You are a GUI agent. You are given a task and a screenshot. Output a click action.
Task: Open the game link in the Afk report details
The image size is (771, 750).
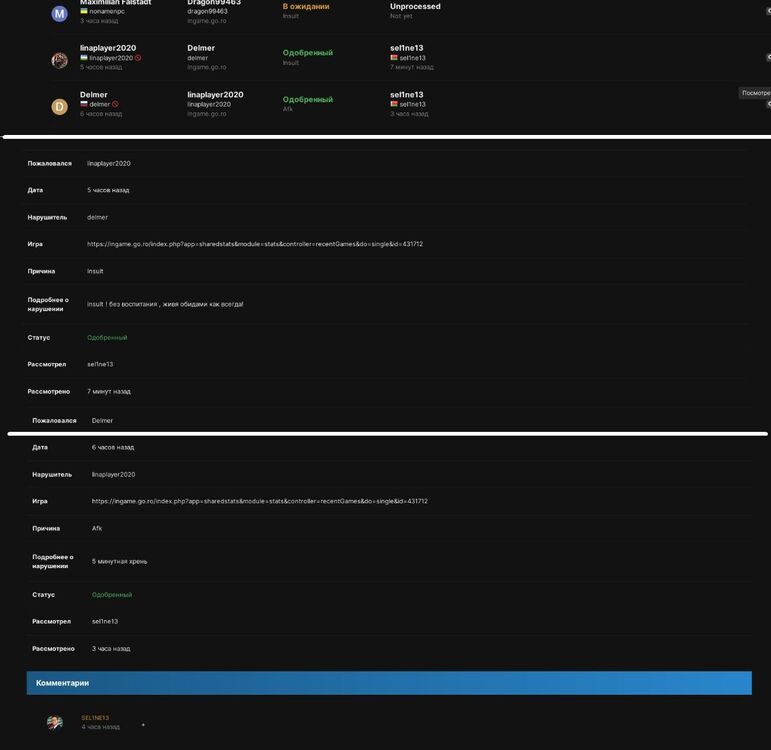tap(259, 501)
